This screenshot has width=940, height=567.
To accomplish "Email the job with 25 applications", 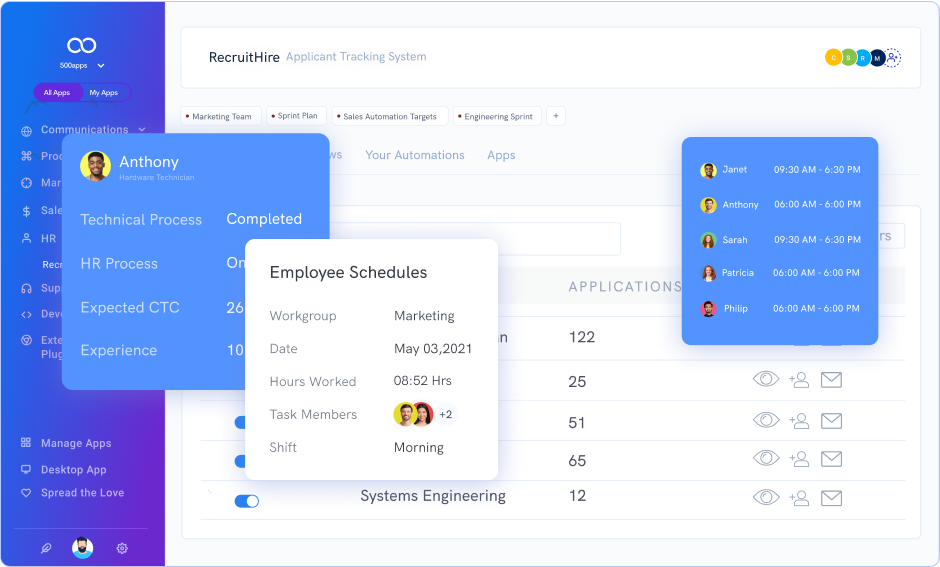I will 831,380.
